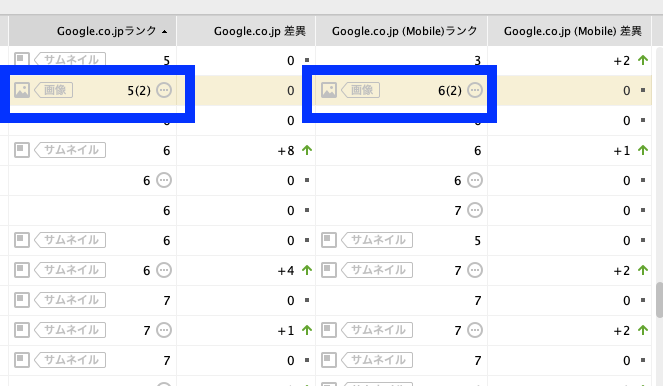Click the Google.co.jp (Mobile)ランク header

[405, 31]
